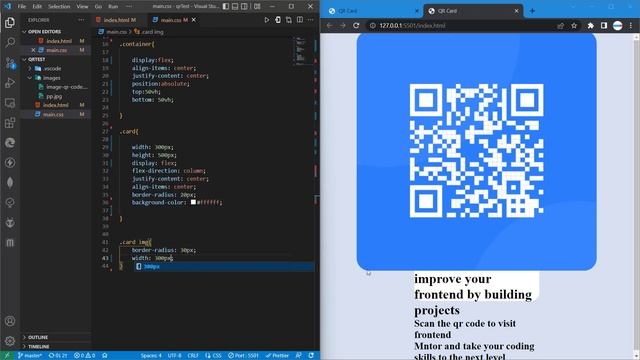
Task: Click Prettier in the status bar
Action: [x=277, y=356]
